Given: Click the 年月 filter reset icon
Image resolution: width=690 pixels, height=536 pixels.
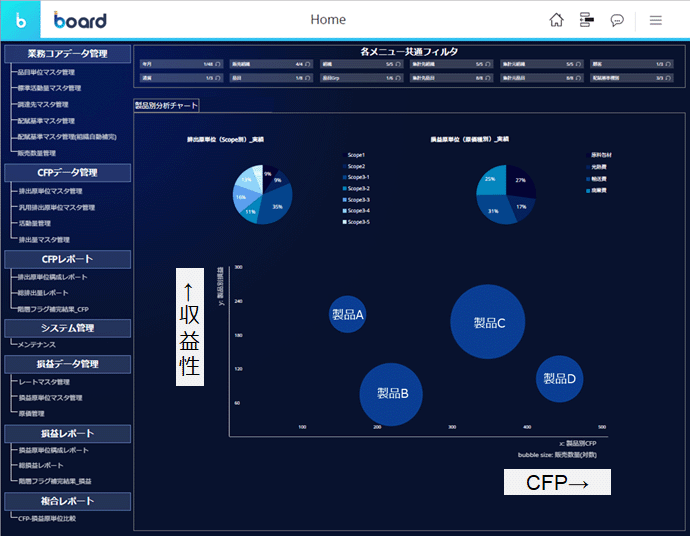Looking at the screenshot, I should (x=218, y=64).
